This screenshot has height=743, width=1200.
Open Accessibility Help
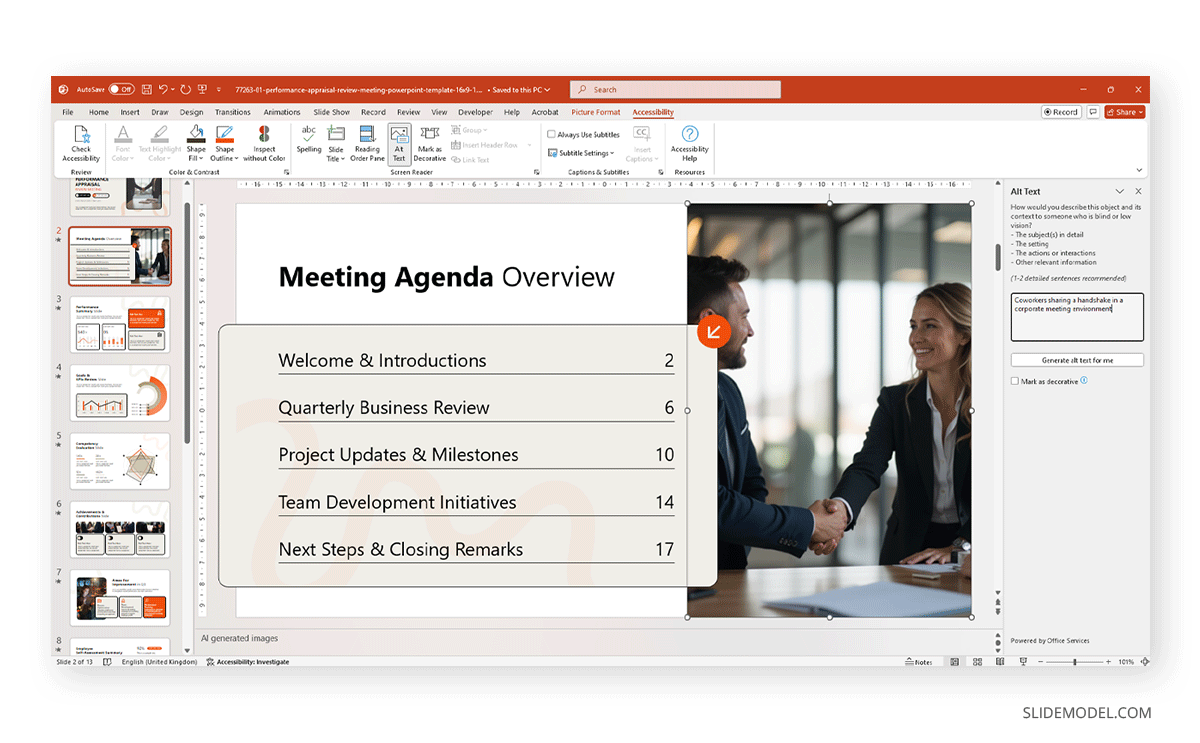[689, 135]
